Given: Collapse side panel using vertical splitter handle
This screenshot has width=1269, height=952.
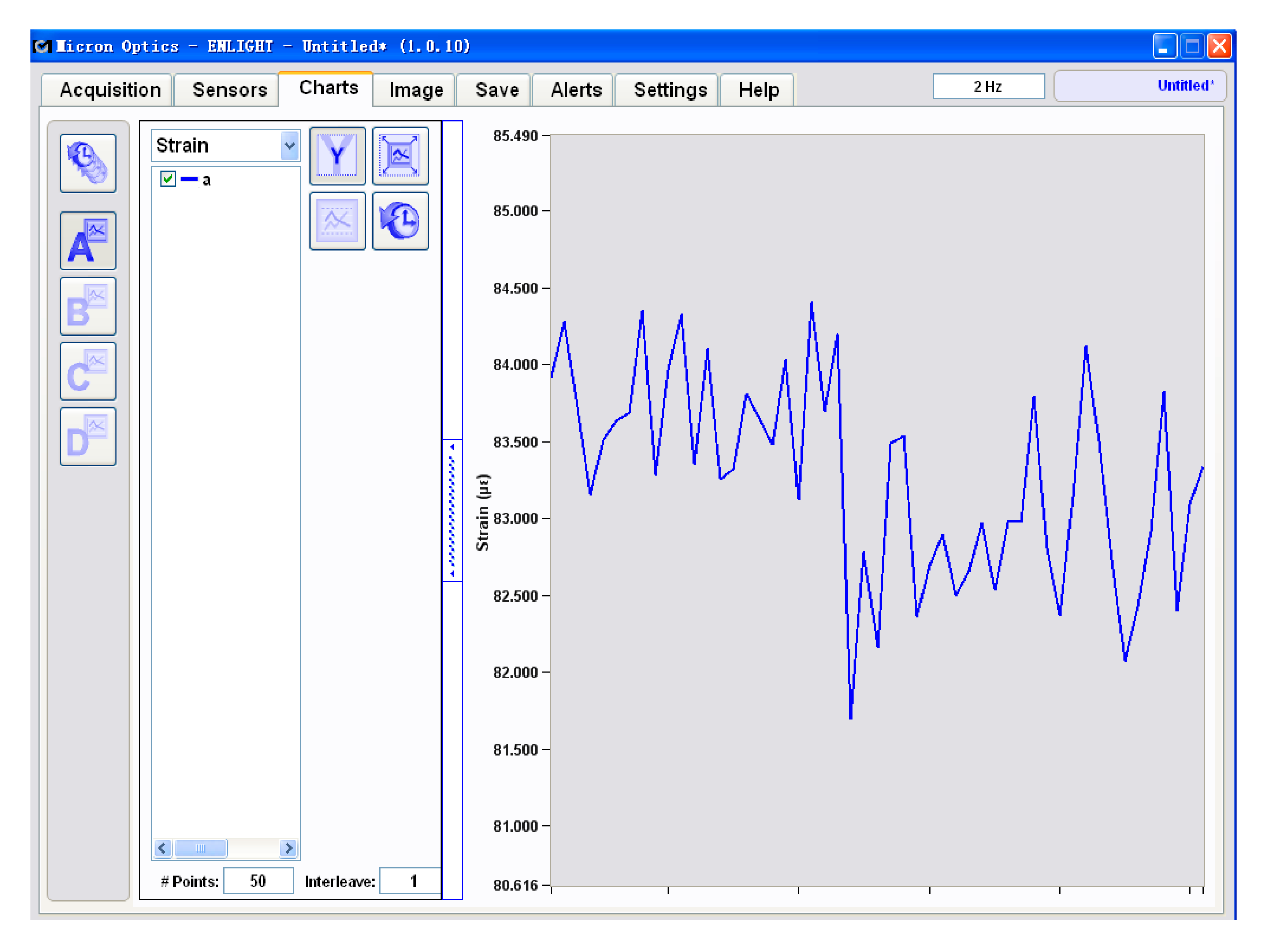Looking at the screenshot, I should click(452, 510).
